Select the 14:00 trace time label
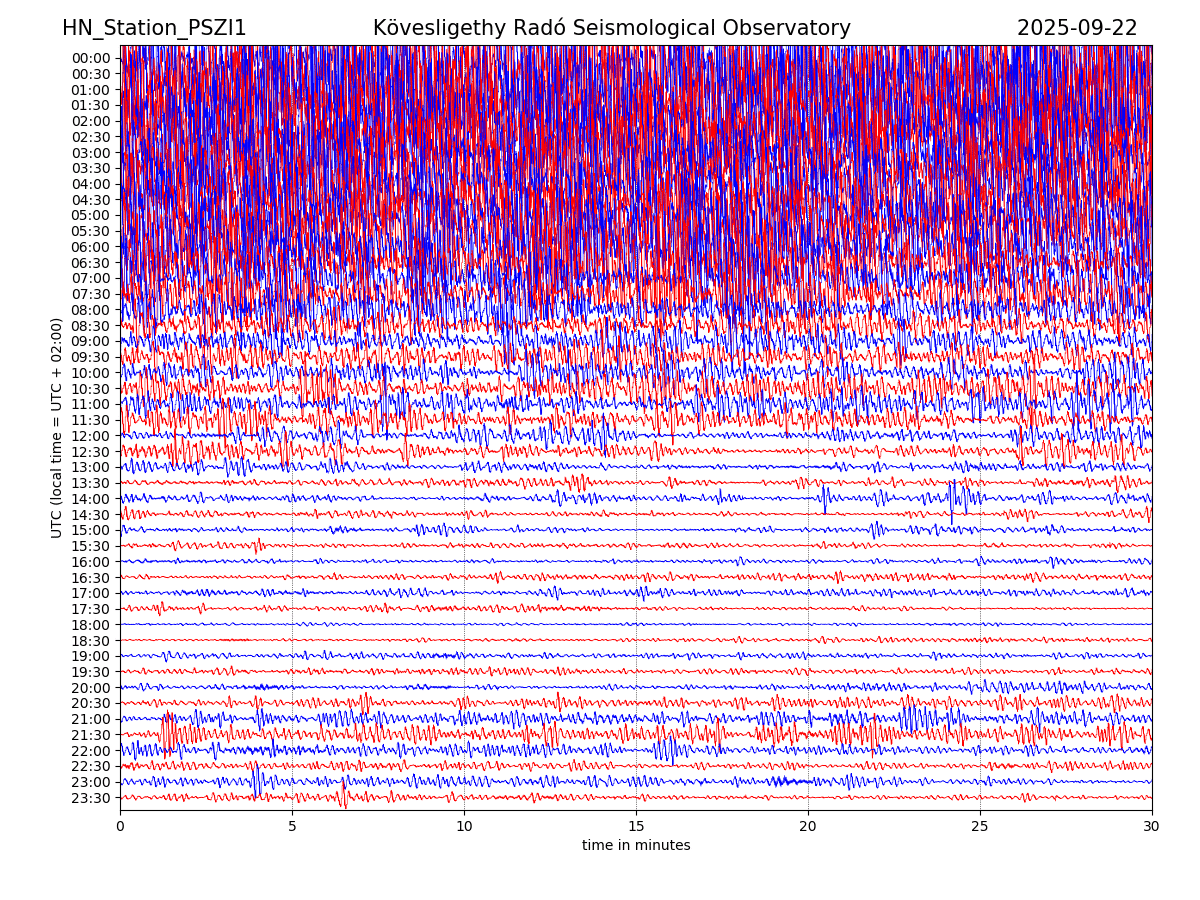This screenshot has height=900, width=1200. pyautogui.click(x=90, y=499)
